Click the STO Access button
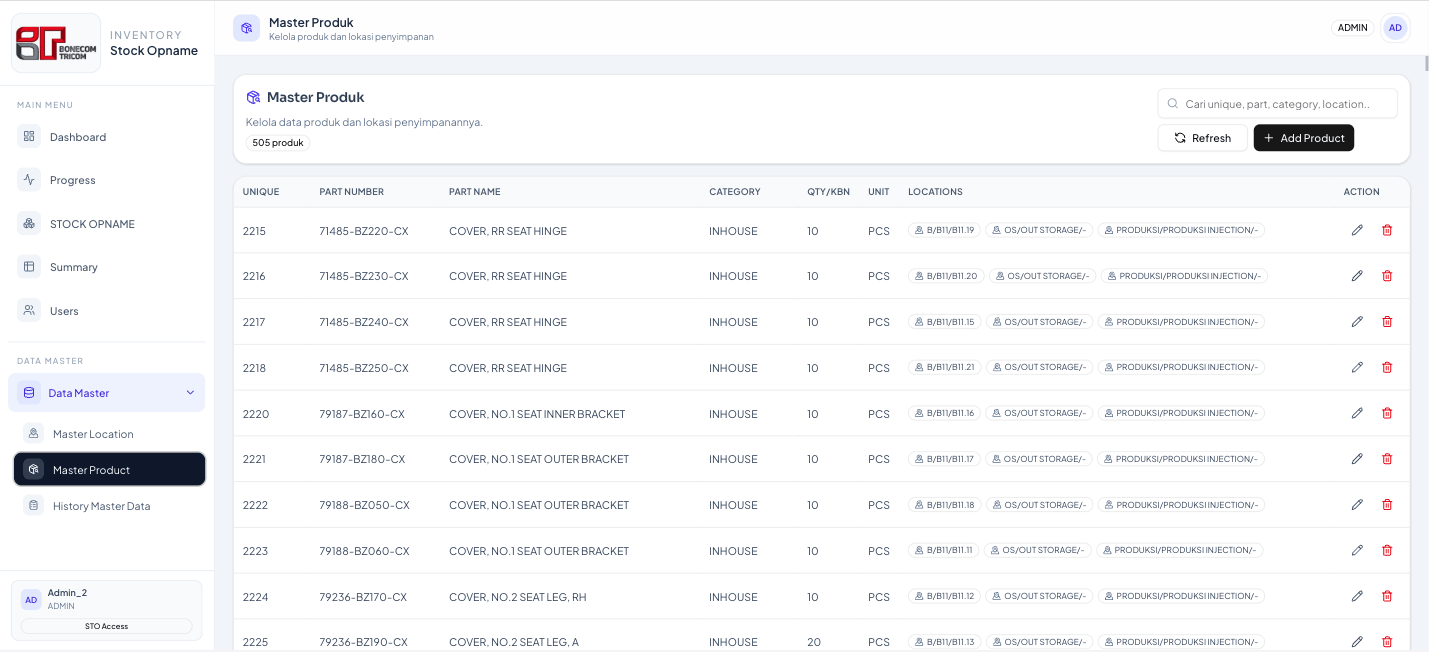Viewport: 1429px width, 652px height. point(106,626)
